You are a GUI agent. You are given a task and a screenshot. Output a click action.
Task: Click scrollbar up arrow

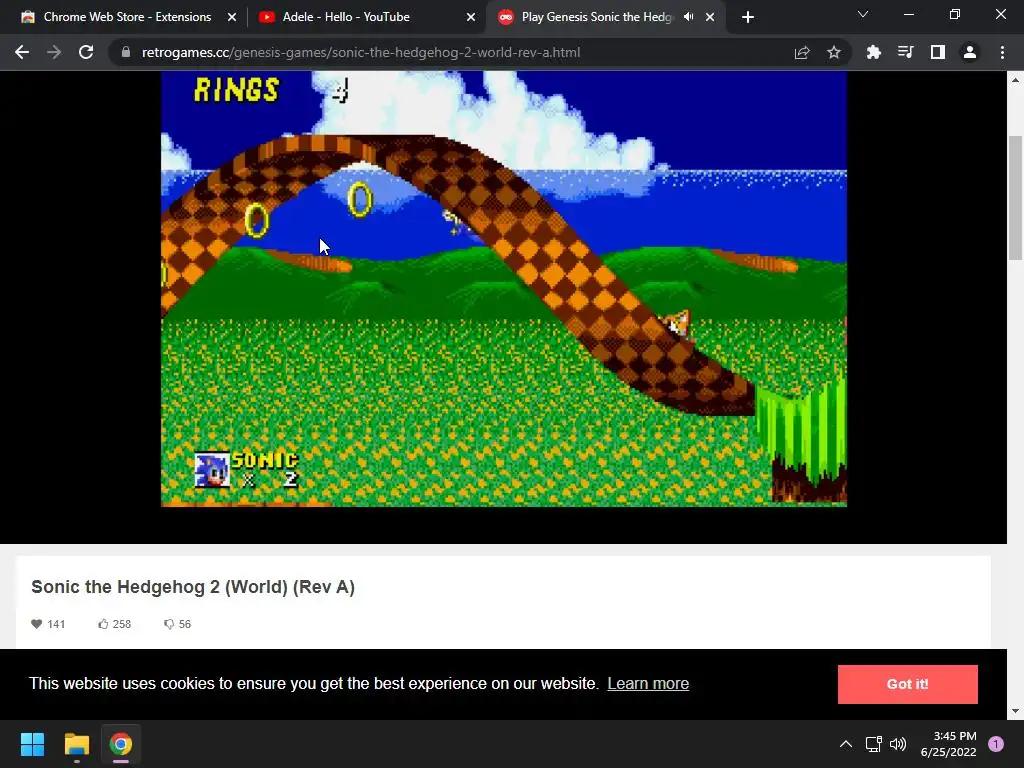[1016, 80]
